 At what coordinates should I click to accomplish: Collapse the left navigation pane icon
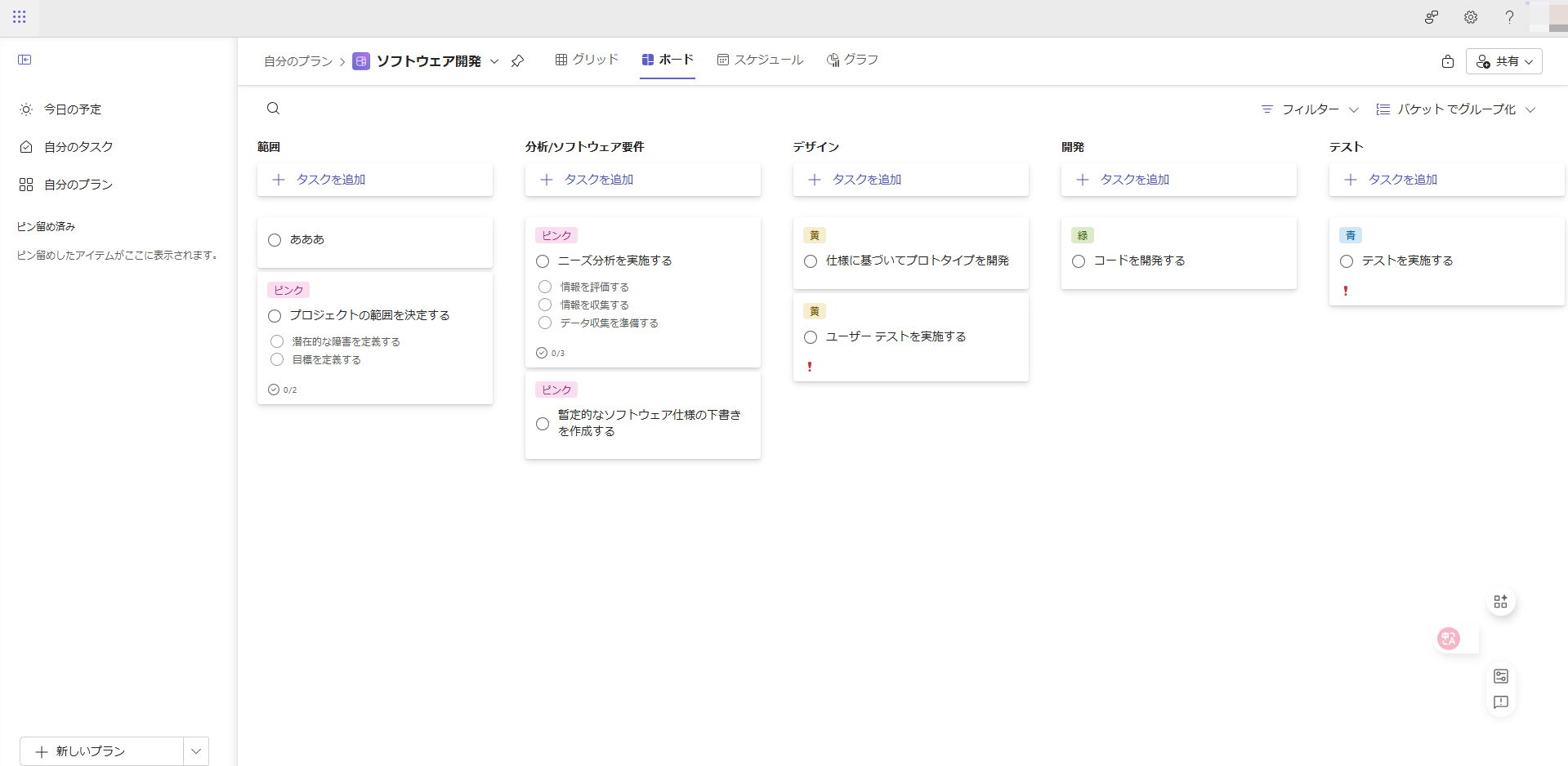25,60
